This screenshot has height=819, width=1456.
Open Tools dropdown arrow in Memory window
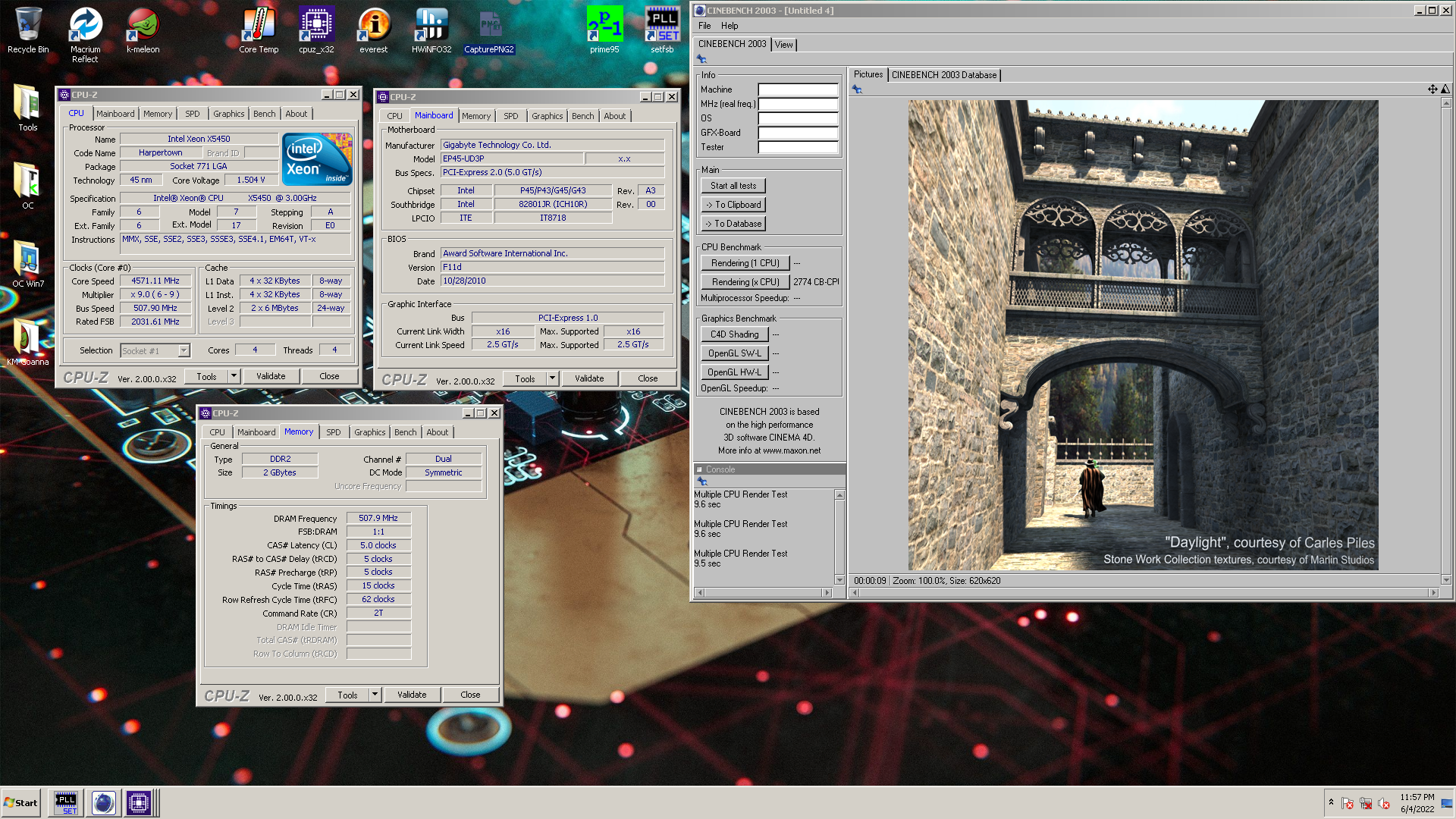click(375, 695)
